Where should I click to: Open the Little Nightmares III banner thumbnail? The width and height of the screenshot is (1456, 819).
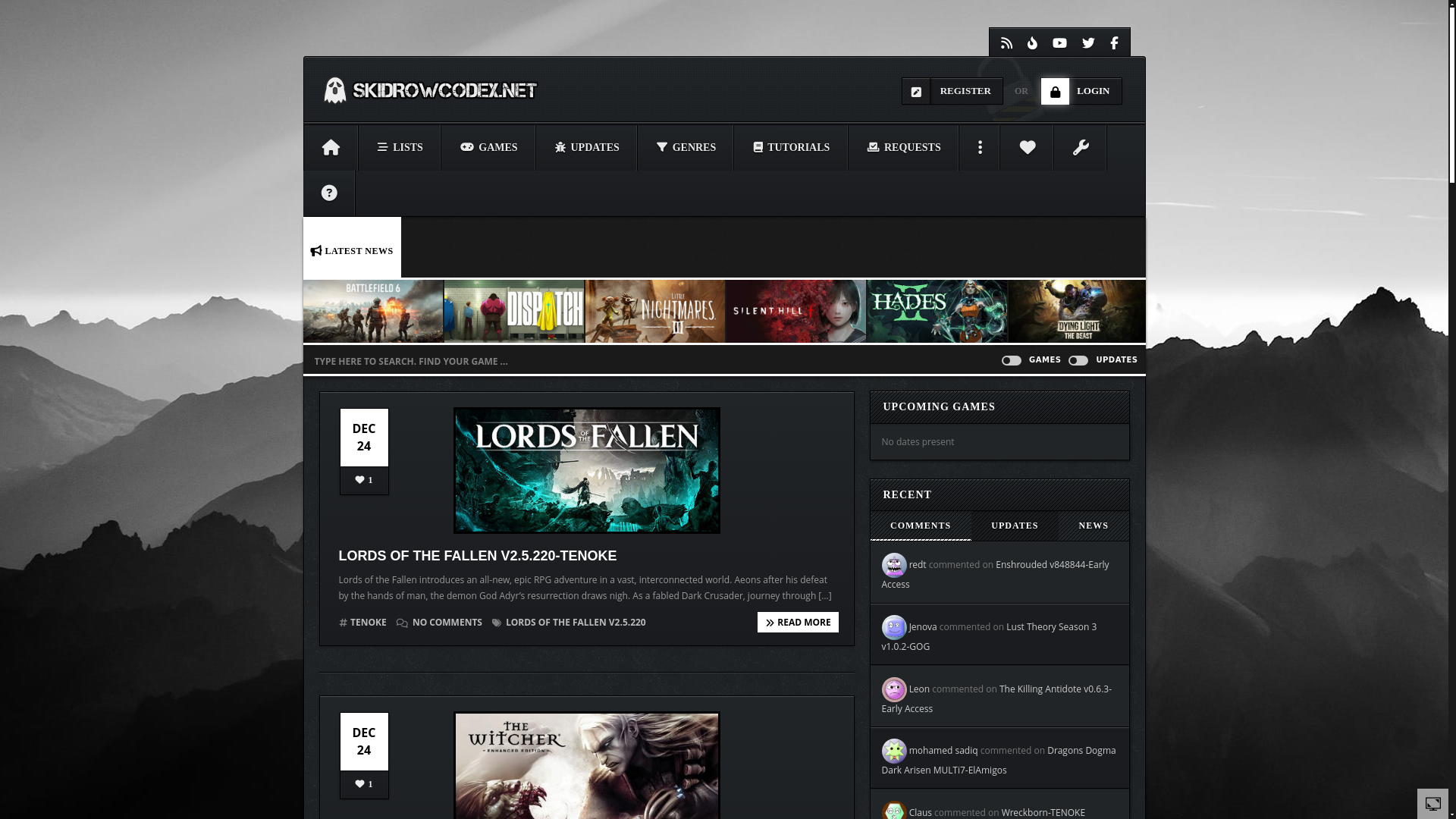coord(655,311)
